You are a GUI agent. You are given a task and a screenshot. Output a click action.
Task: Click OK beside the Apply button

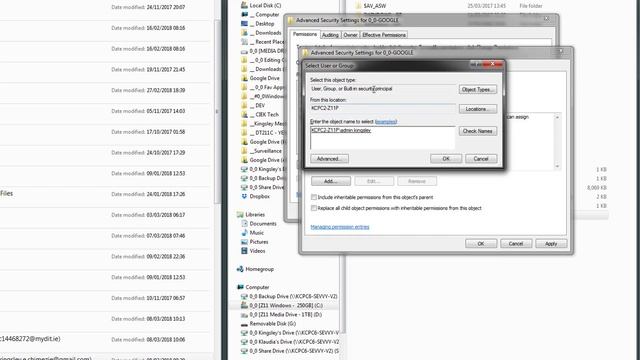pos(481,244)
